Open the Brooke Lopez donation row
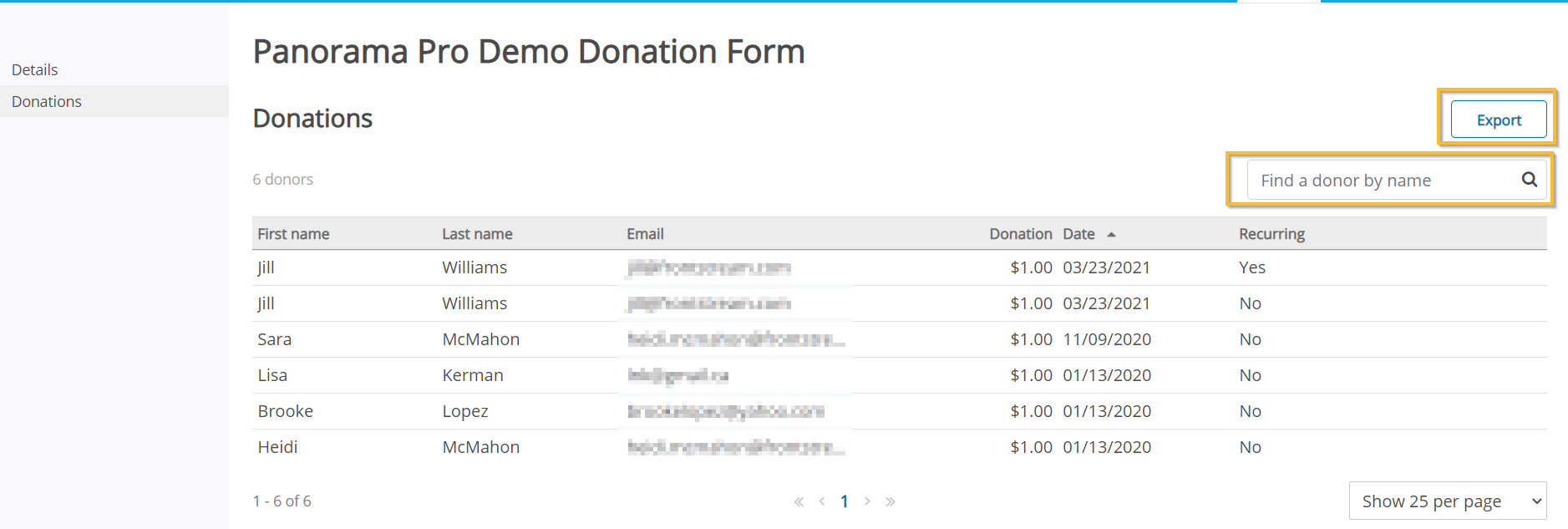The height and width of the screenshot is (529, 1568). click(900, 411)
